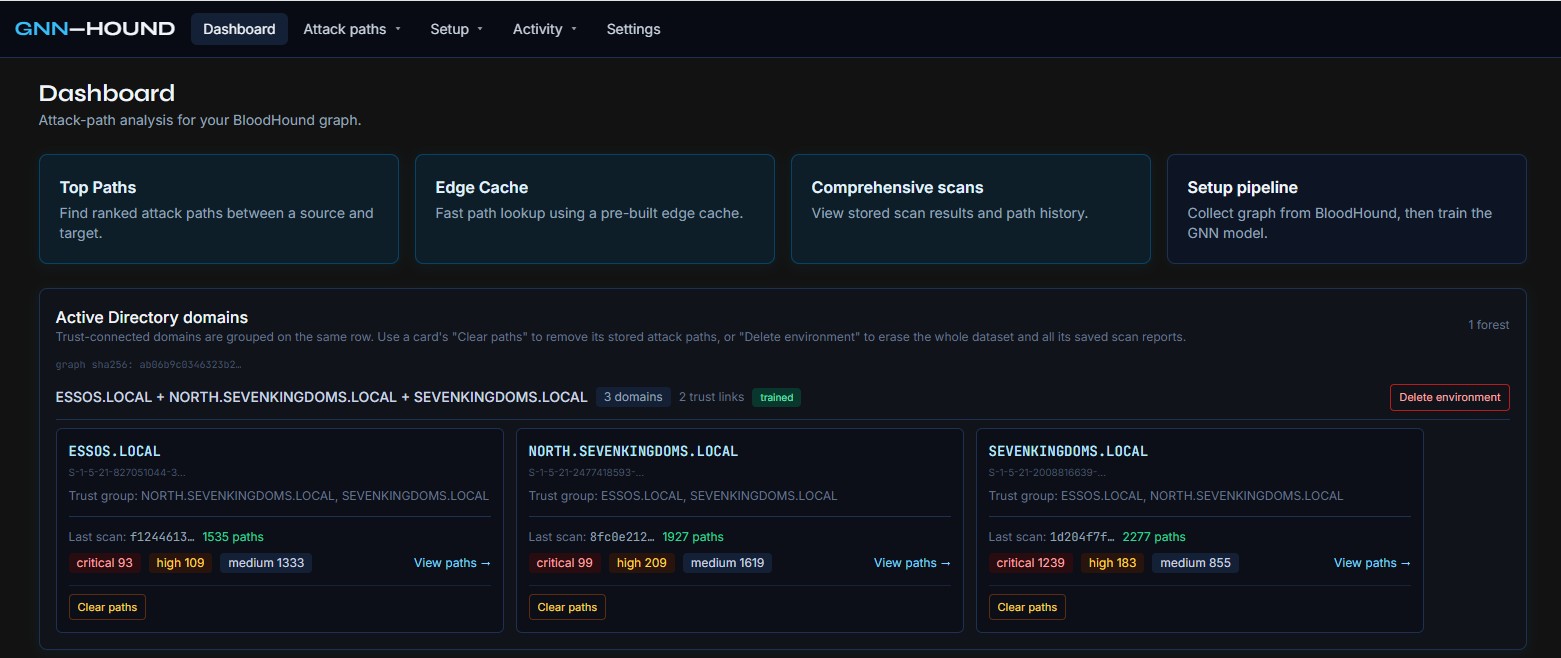Image resolution: width=1561 pixels, height=658 pixels.
Task: Click the Delete environment button
Action: point(1449,397)
